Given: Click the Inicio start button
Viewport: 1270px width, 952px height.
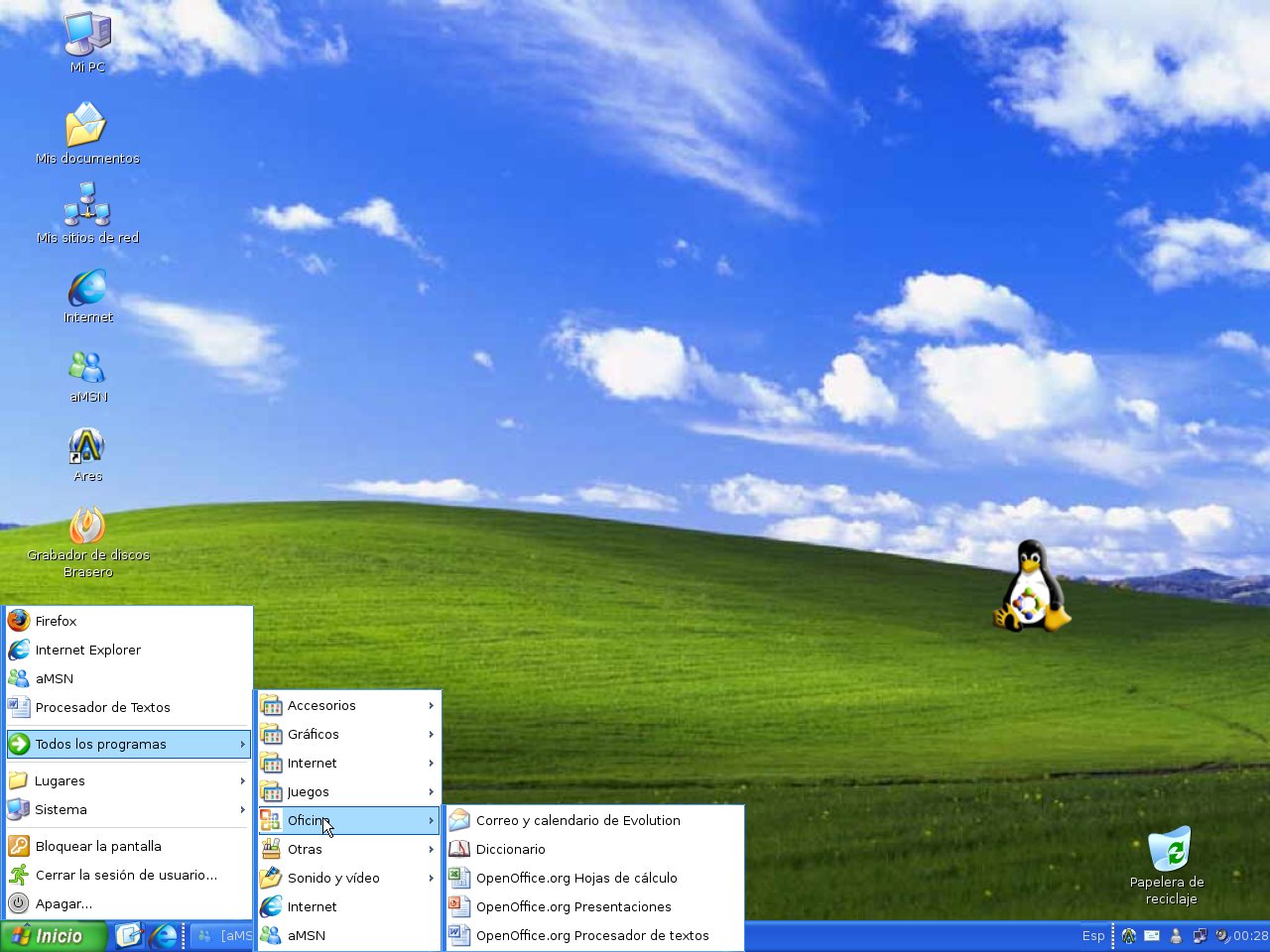Looking at the screenshot, I should tap(52, 936).
